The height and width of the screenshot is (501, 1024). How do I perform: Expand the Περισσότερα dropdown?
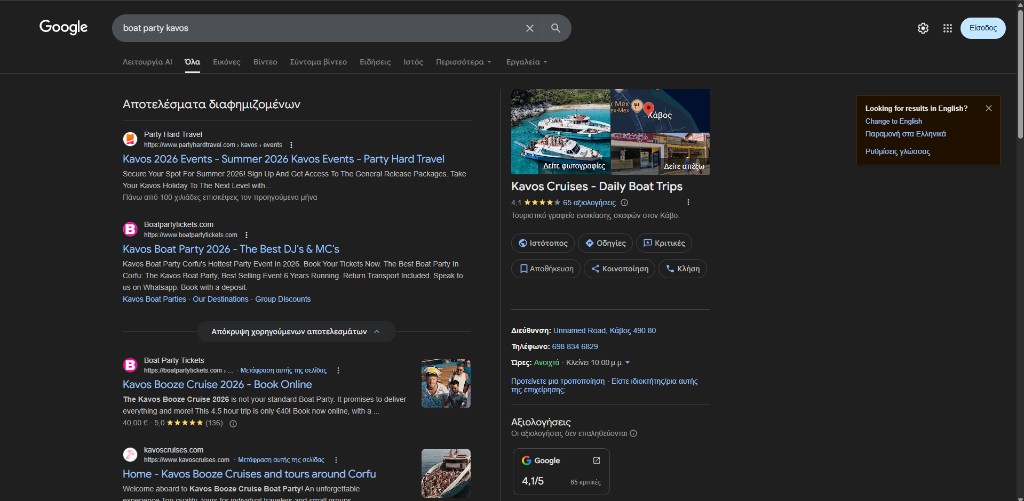pyautogui.click(x=464, y=62)
